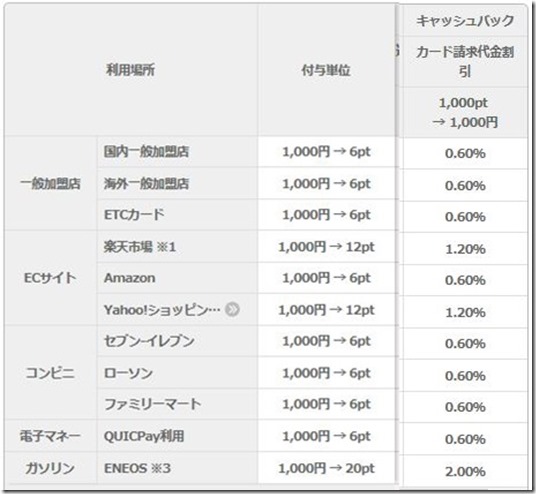Select the ガソリン category cell
536x494 pixels.
[x=50, y=468]
